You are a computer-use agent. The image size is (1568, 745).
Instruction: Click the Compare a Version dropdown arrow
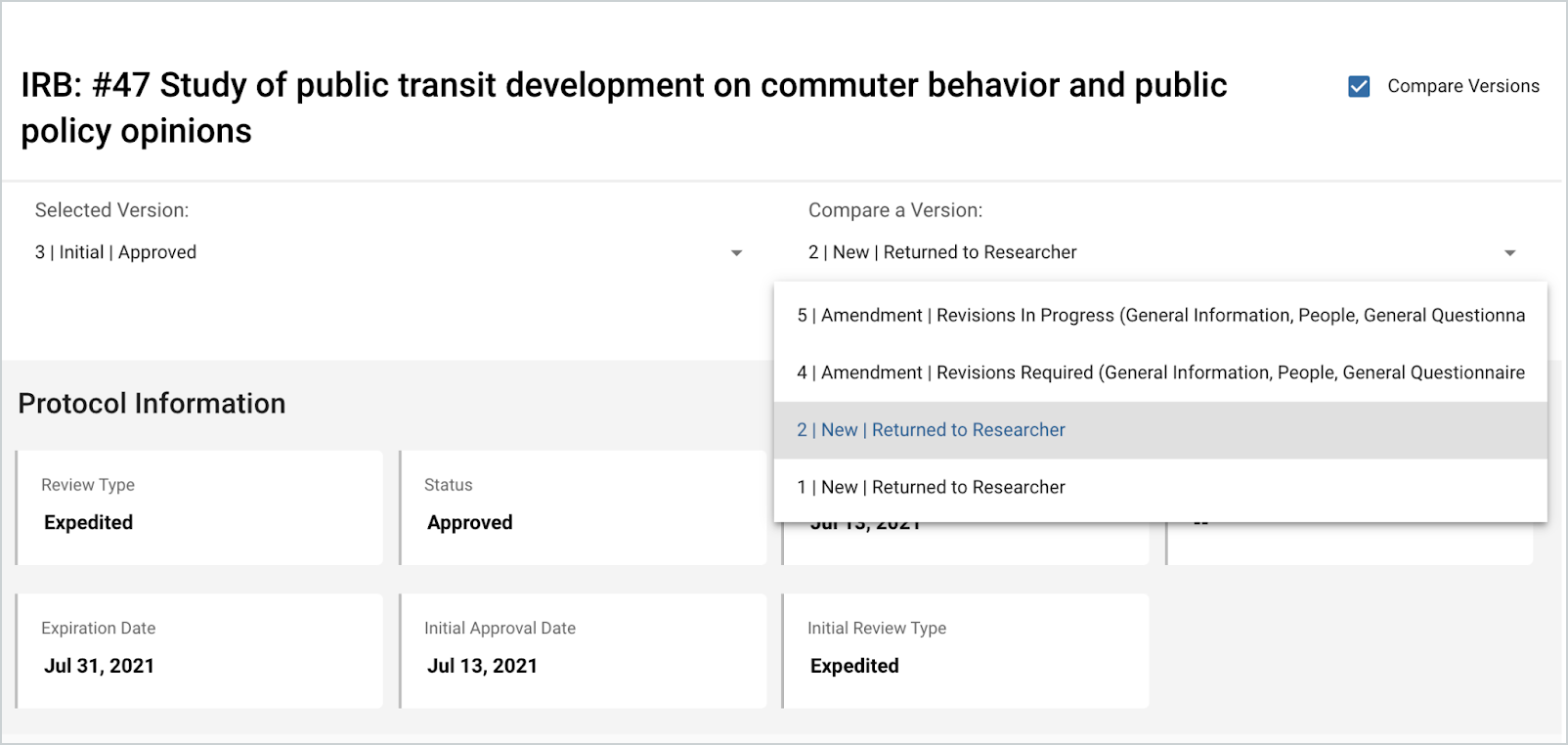click(x=1509, y=253)
